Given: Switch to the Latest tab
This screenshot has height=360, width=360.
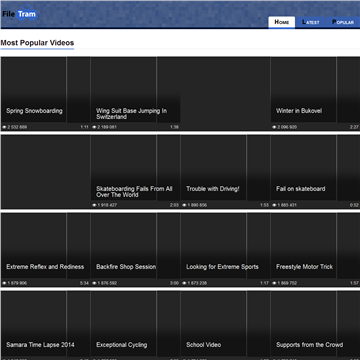Looking at the screenshot, I should (x=311, y=22).
